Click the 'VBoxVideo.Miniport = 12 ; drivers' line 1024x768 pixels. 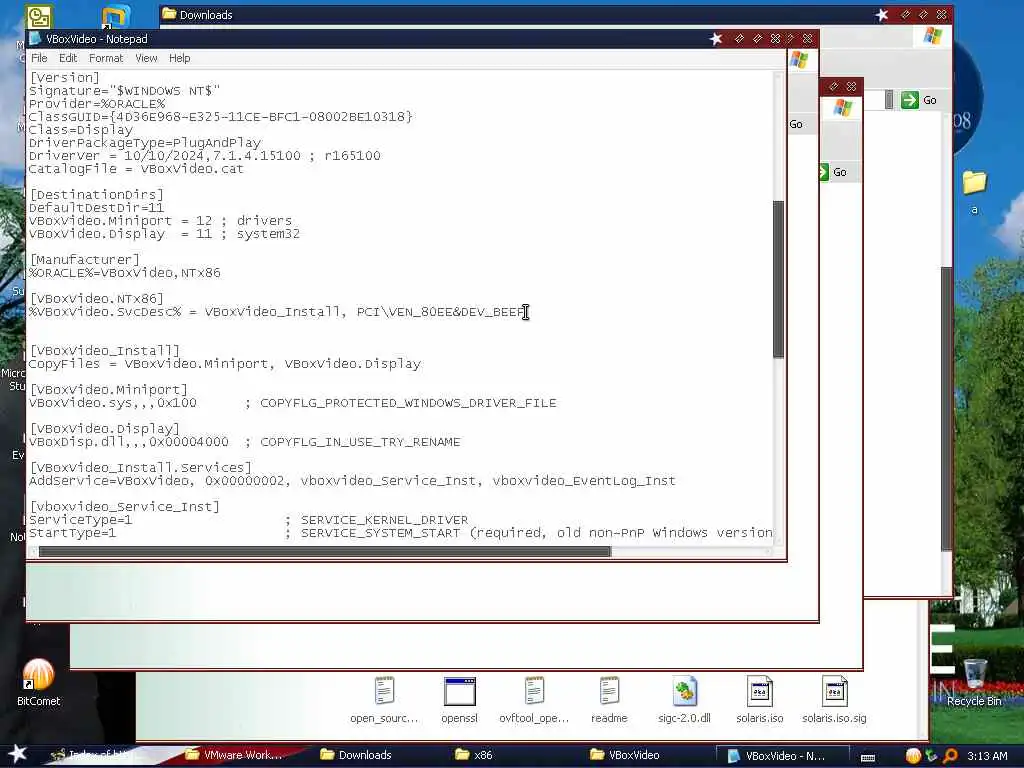pyautogui.click(x=161, y=221)
